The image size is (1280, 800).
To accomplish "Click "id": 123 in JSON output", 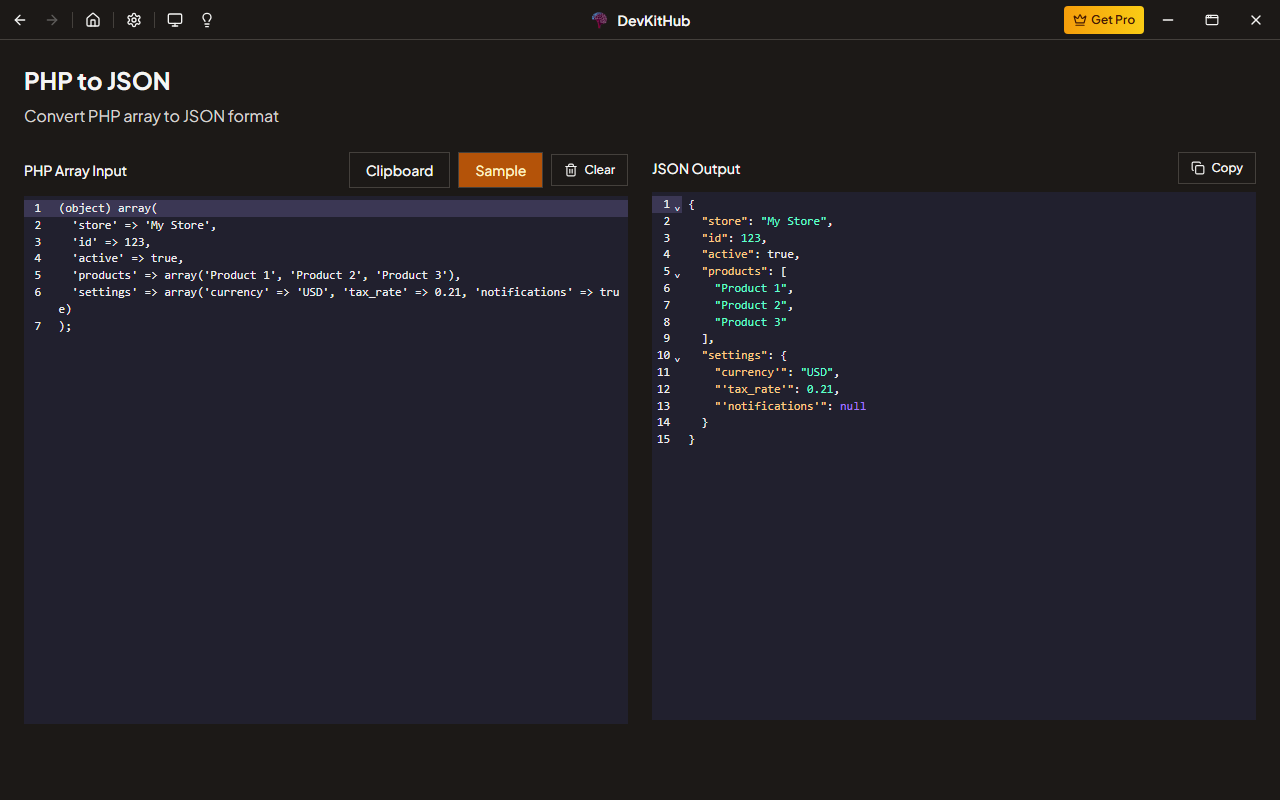I will click(x=734, y=238).
